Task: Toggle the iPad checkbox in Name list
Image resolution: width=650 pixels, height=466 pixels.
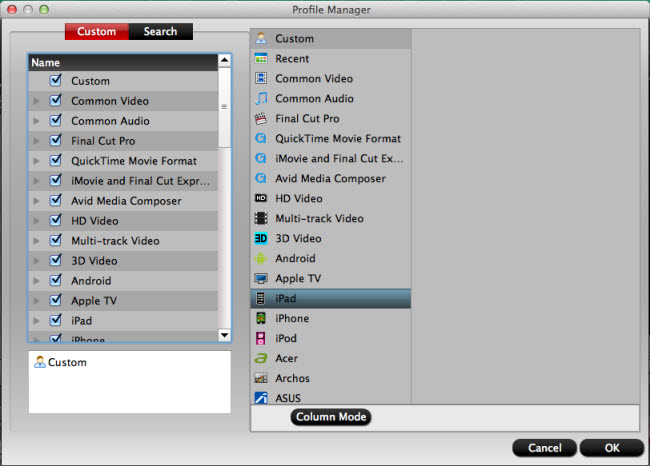Action: pyautogui.click(x=56, y=320)
